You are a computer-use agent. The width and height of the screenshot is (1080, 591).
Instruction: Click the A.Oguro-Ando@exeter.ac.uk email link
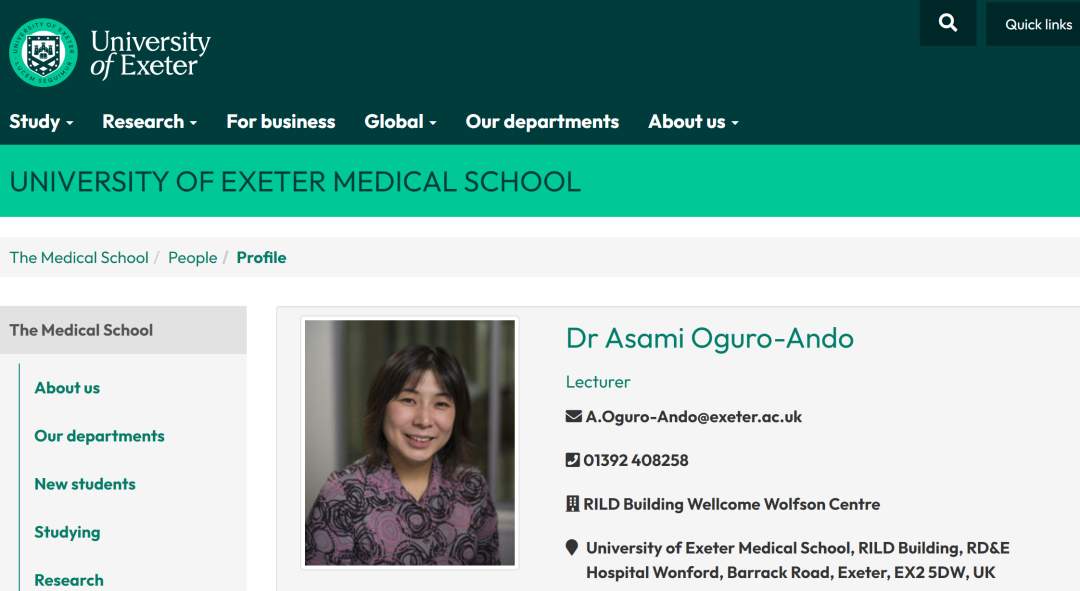click(694, 416)
